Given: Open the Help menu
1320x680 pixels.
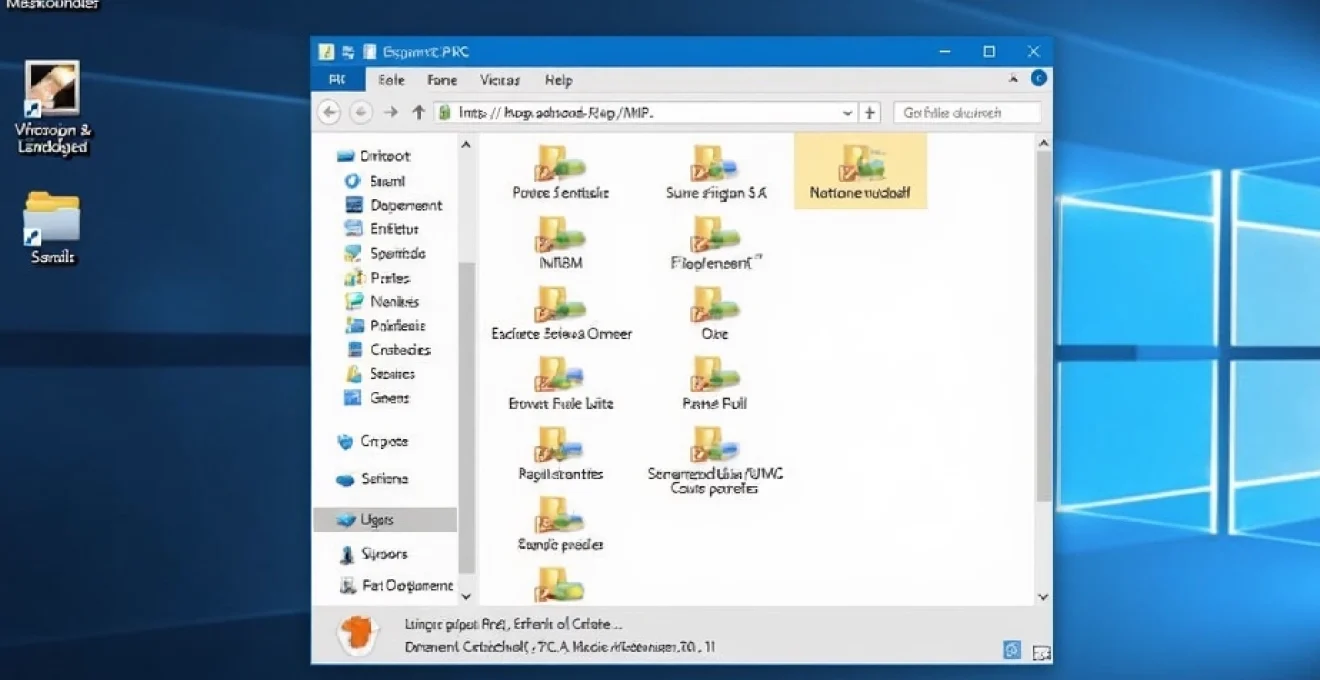Looking at the screenshot, I should (560, 80).
